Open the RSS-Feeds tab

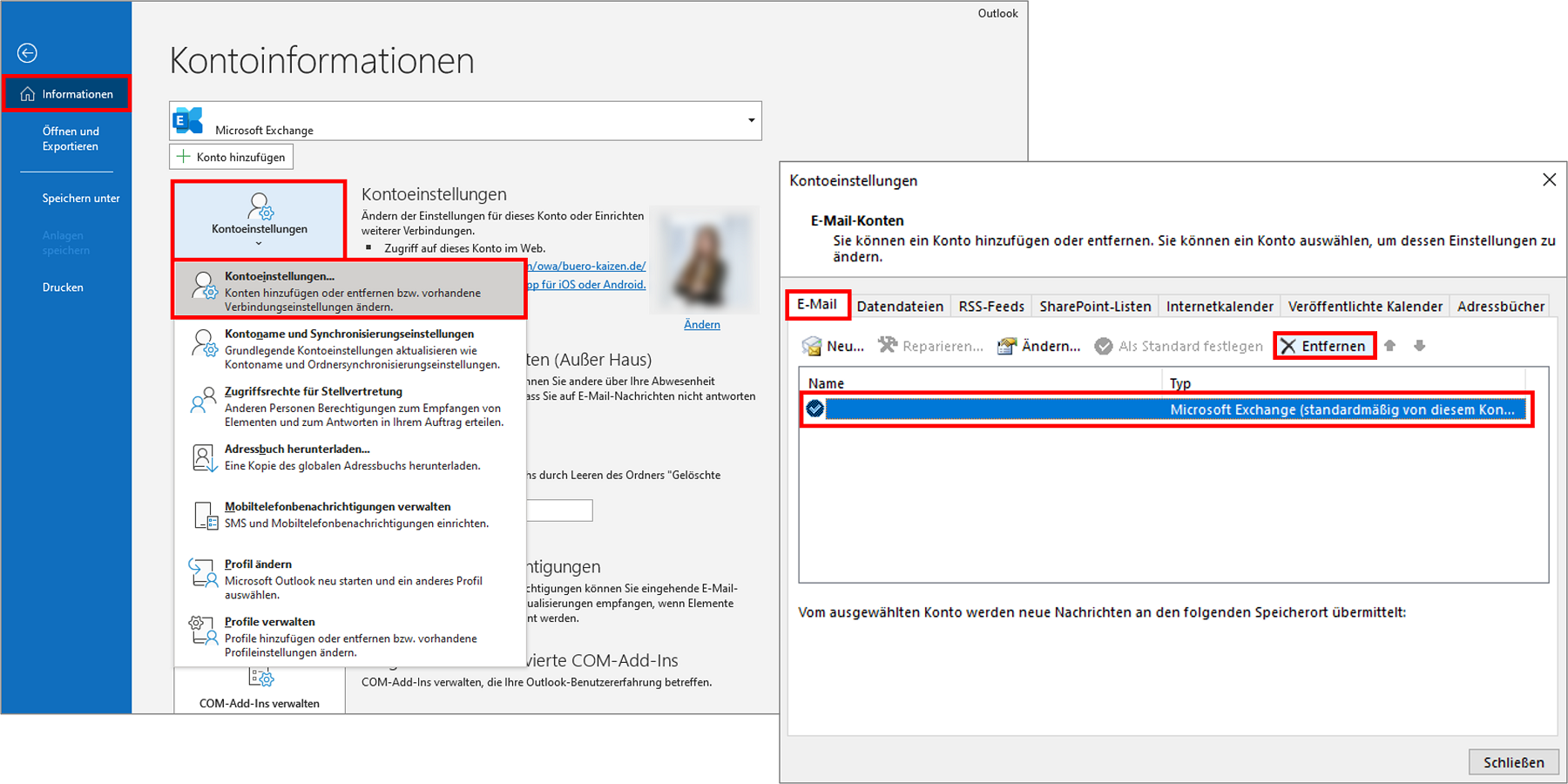pyautogui.click(x=991, y=306)
